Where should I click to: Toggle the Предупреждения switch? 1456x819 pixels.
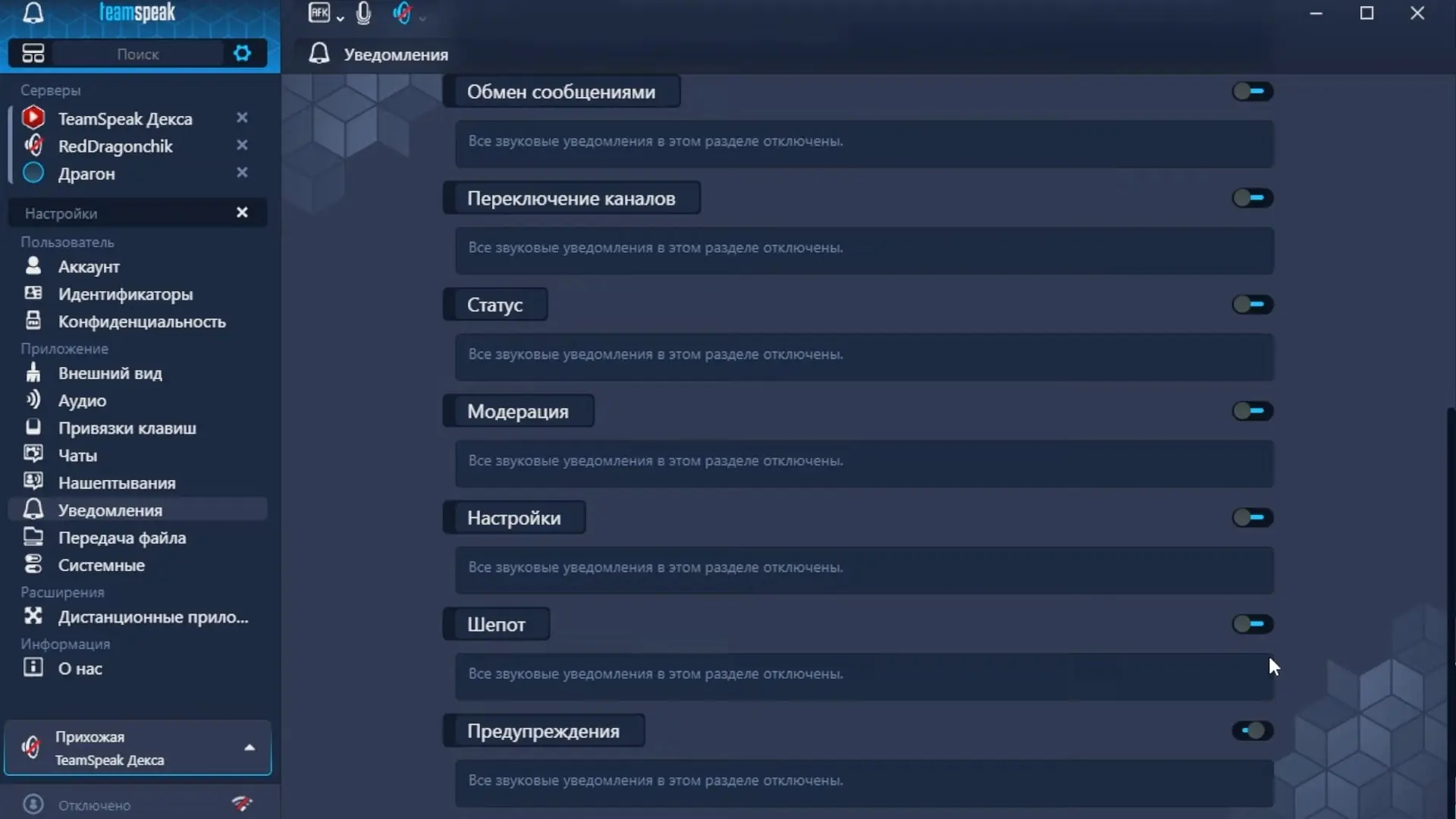point(1252,731)
